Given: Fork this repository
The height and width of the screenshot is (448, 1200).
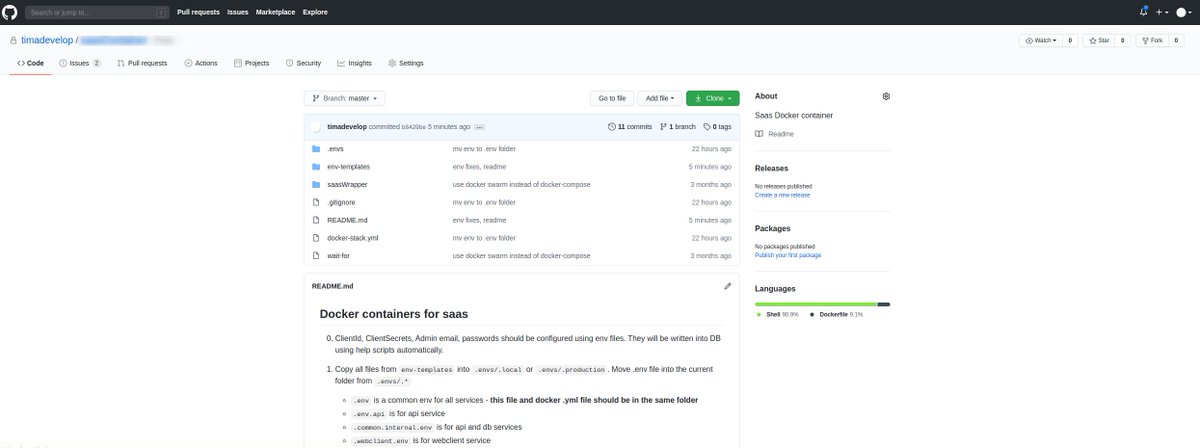Looking at the screenshot, I should click(x=1153, y=40).
